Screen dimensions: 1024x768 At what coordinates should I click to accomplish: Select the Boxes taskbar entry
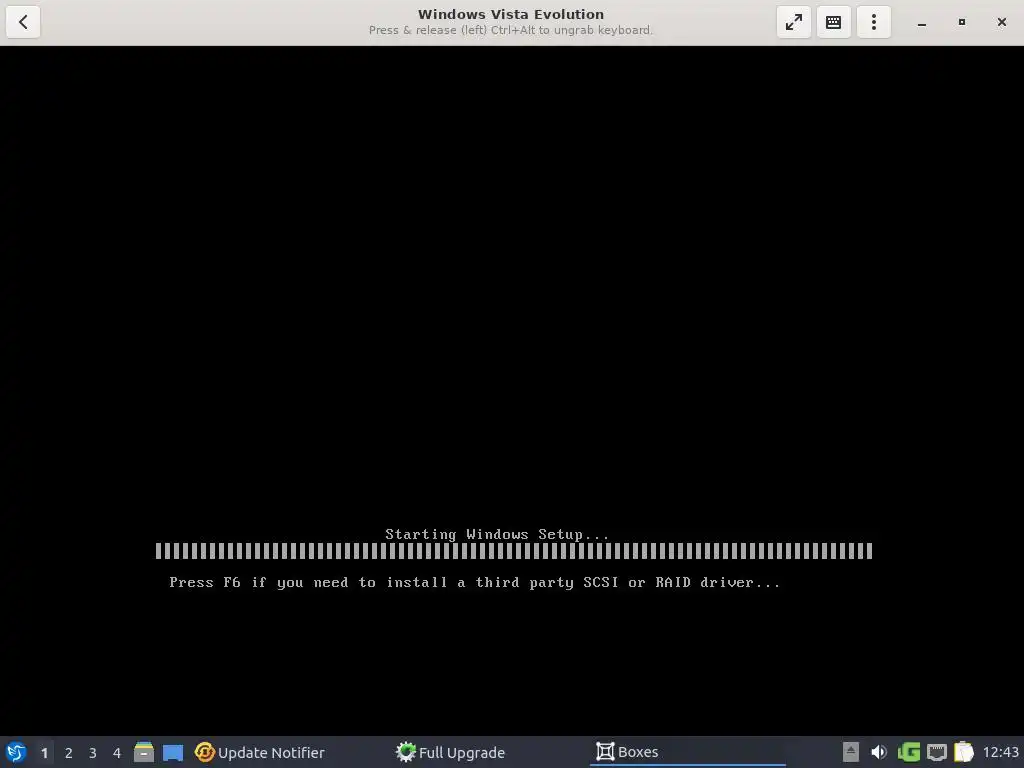(687, 752)
